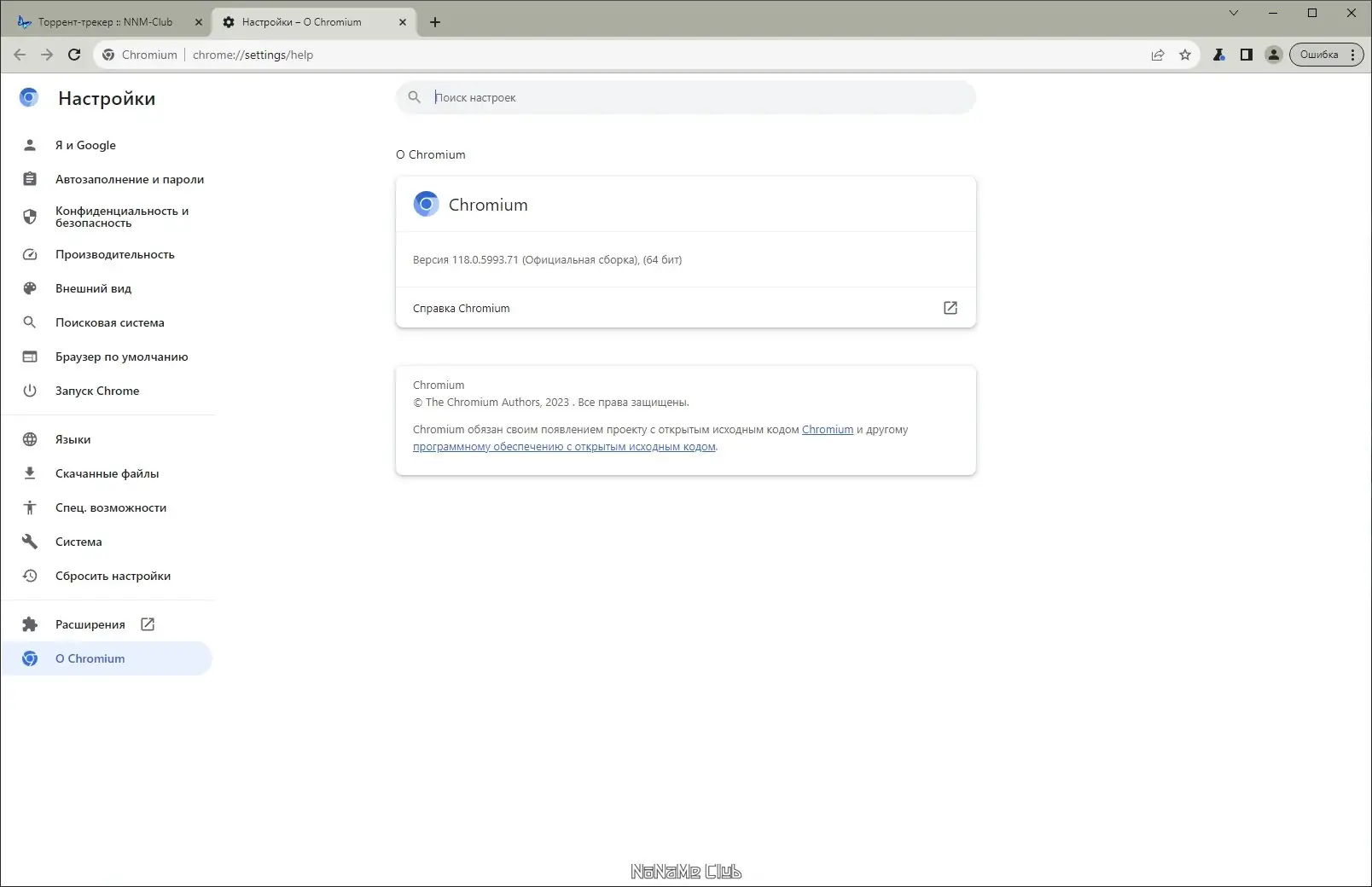Screen dimensions: 1372x887
Task: Toggle the side panel icon
Action: pos(1247,55)
